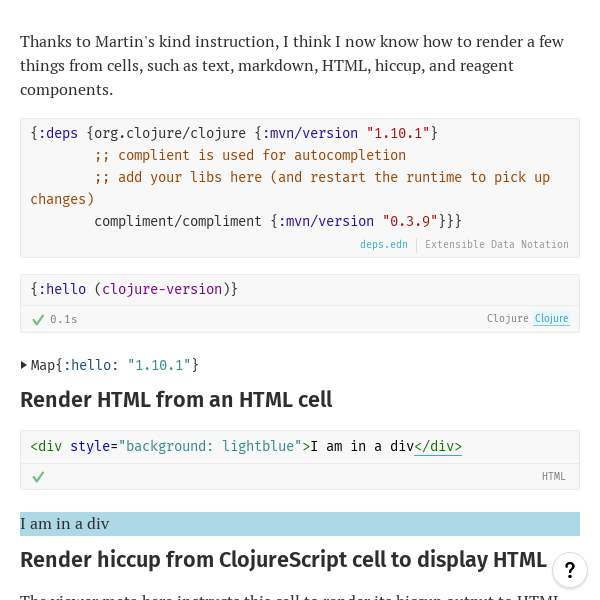The image size is (600, 600).
Task: Click the checkmark in the HTML cell footer
Action: (38, 477)
